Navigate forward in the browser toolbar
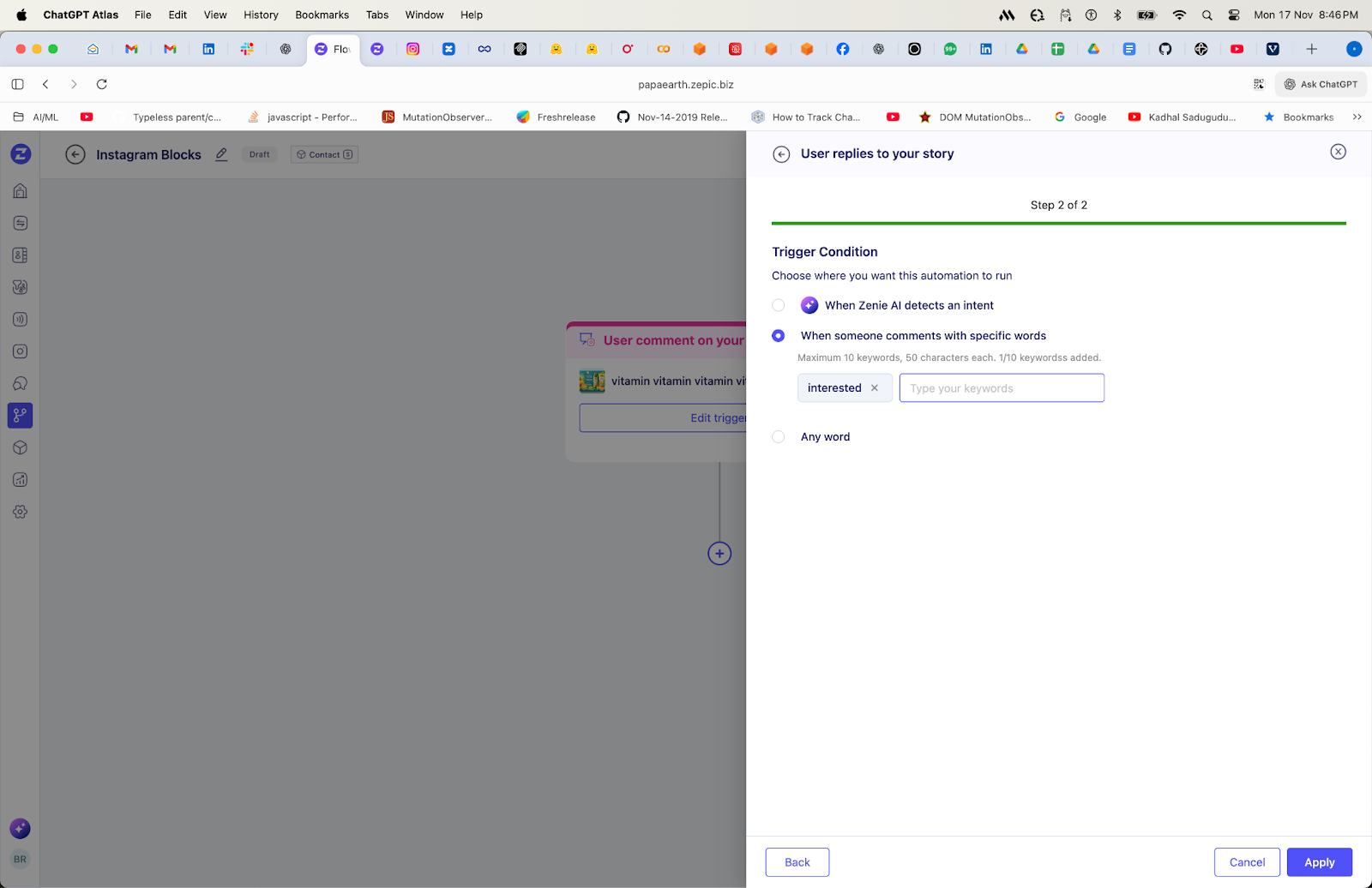Image resolution: width=1372 pixels, height=888 pixels. [x=74, y=84]
